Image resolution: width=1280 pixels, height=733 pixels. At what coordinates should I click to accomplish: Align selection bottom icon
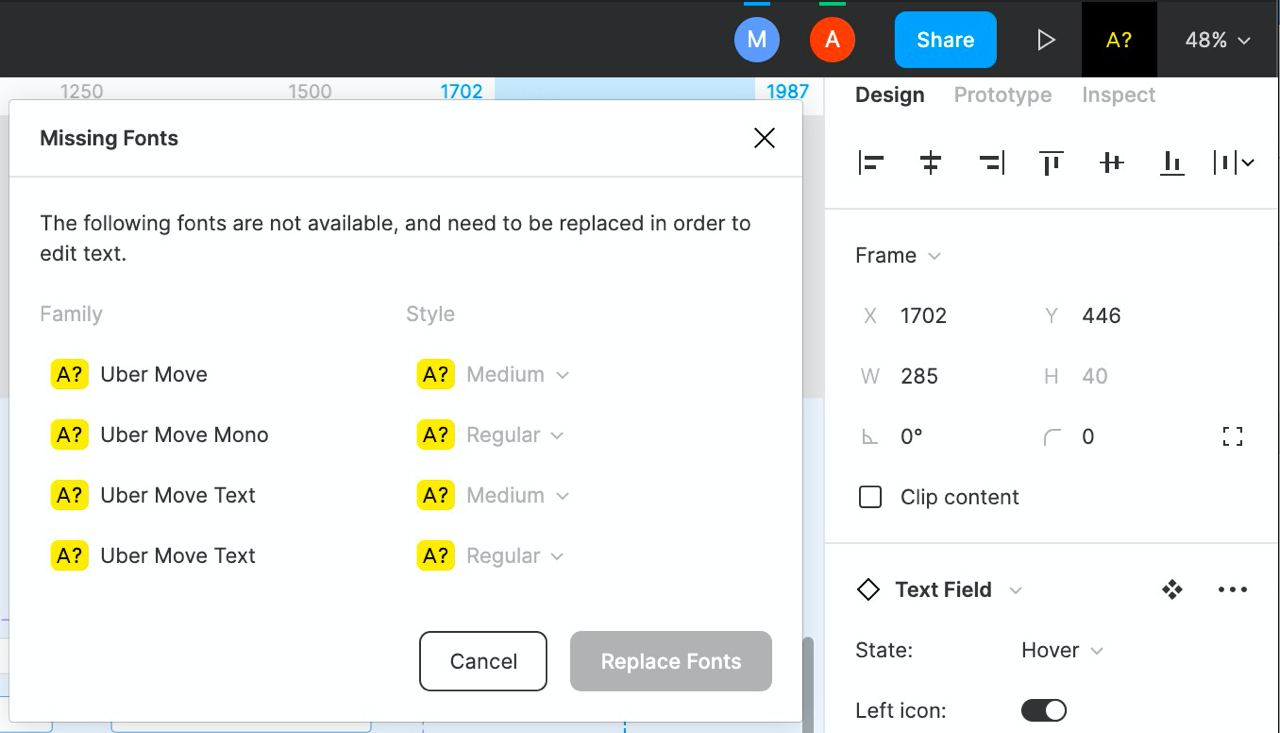coord(1172,162)
